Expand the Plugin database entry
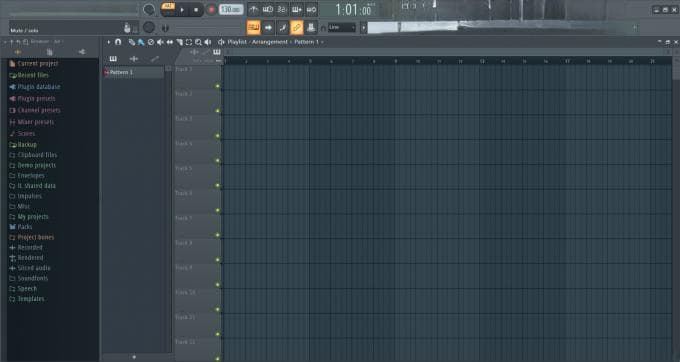 tap(35, 87)
